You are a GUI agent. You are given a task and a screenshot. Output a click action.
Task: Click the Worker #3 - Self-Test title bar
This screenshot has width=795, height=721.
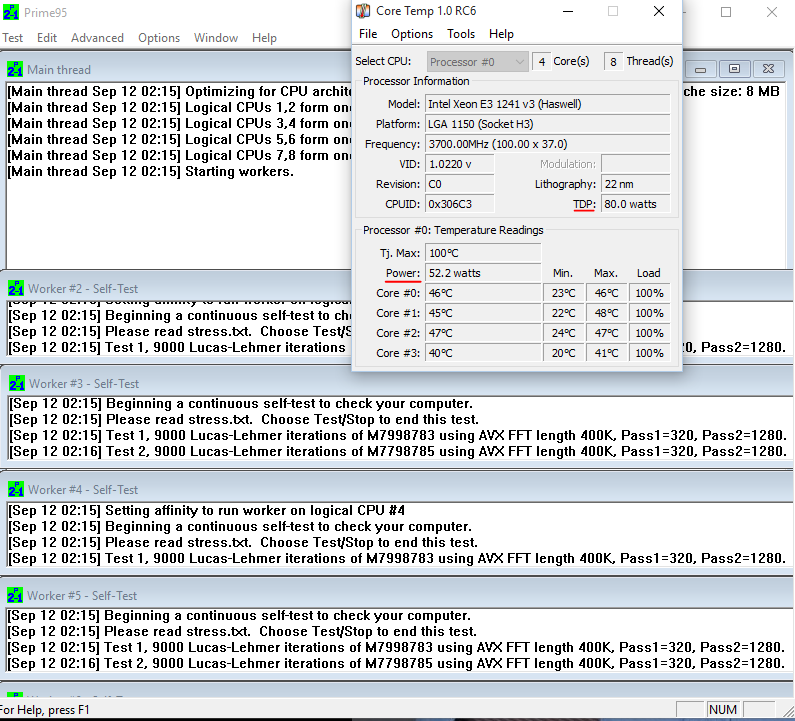(x=398, y=384)
